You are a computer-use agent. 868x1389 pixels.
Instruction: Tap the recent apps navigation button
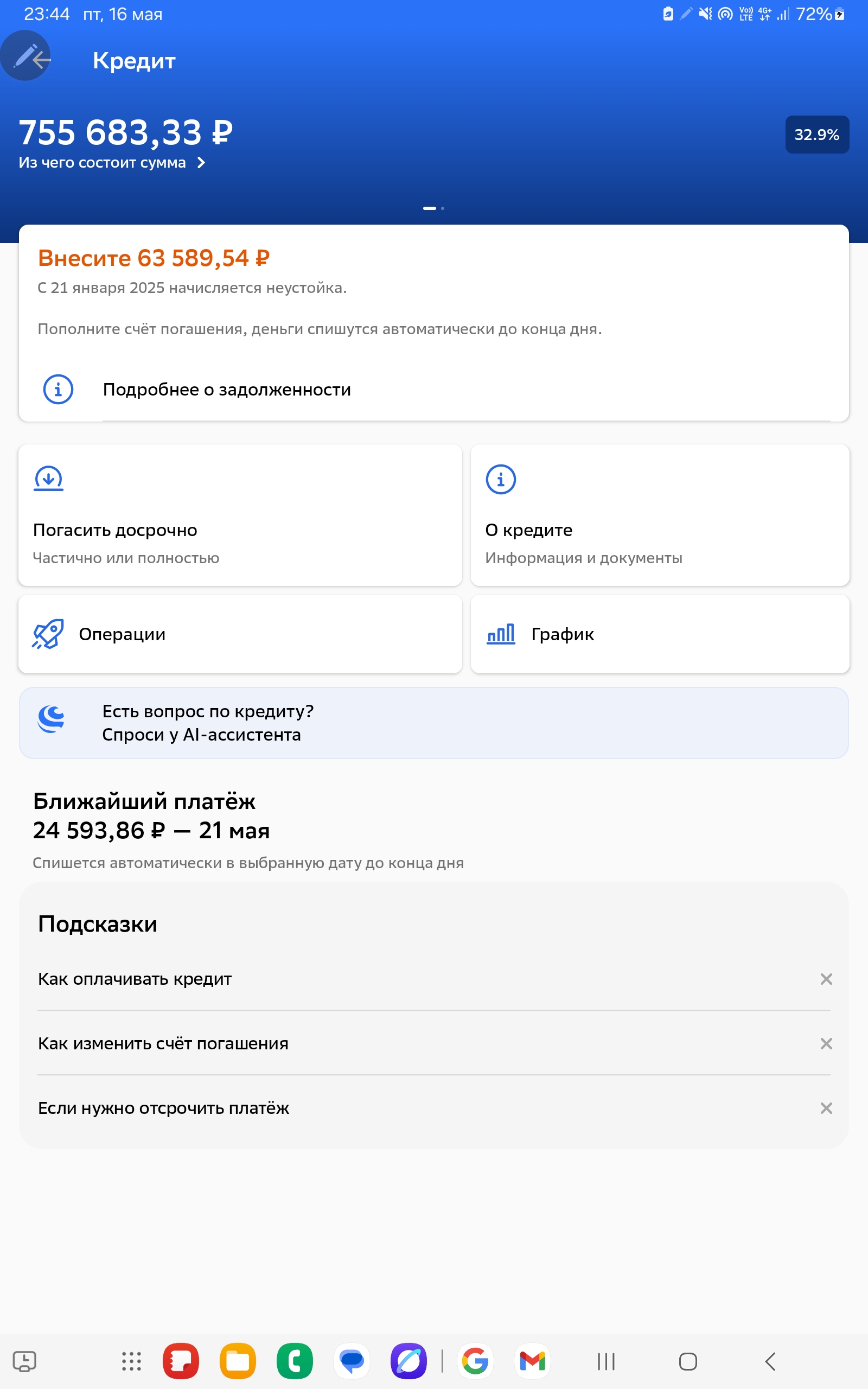click(x=605, y=1361)
